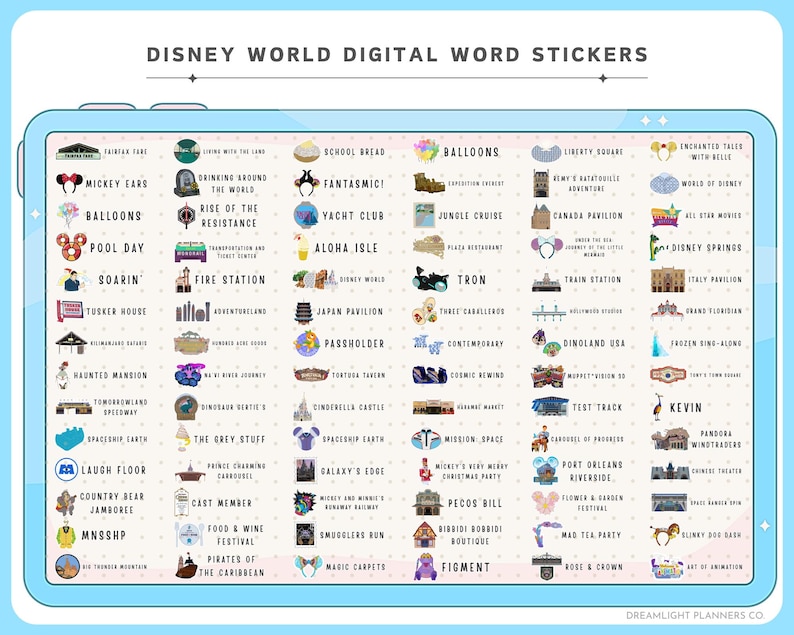Select the "Soarin'" word label
Screen dimensions: 794x635
pos(121,280)
